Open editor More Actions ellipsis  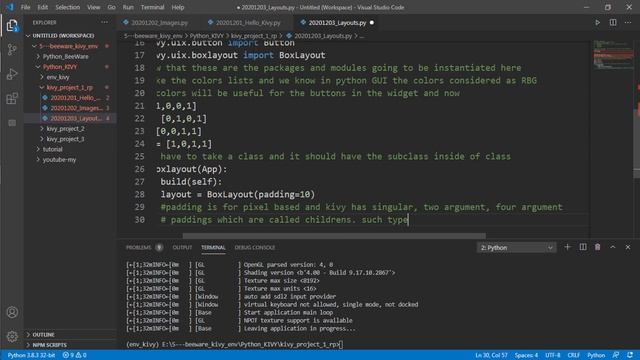628,23
